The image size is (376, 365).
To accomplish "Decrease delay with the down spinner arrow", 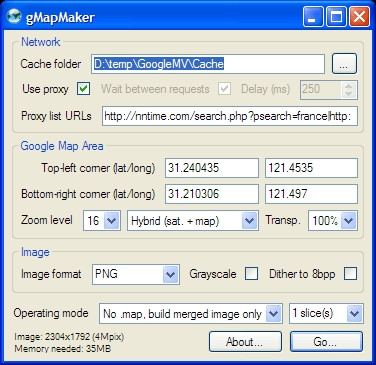I will pos(349,94).
